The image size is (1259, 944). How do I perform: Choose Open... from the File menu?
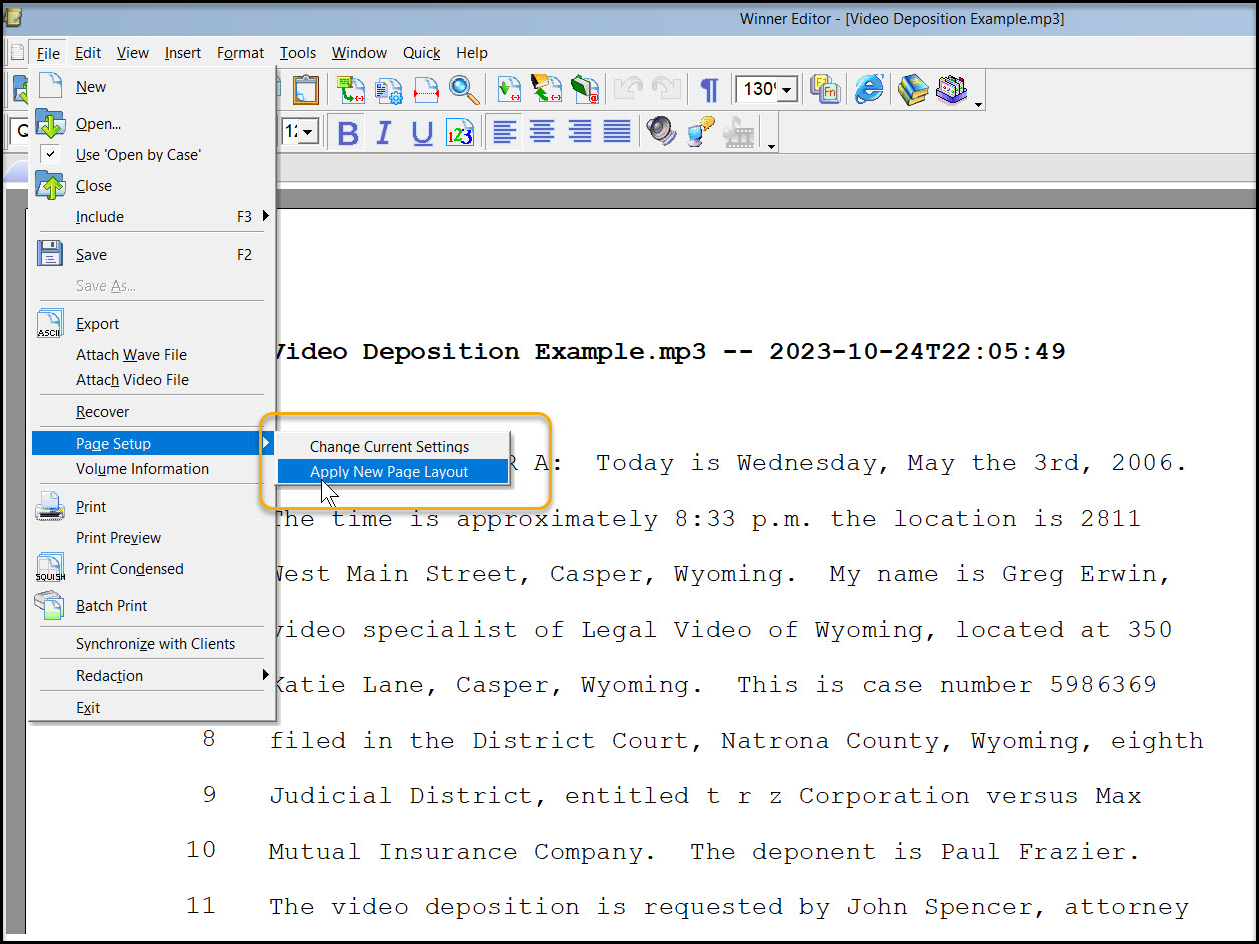tap(153, 124)
